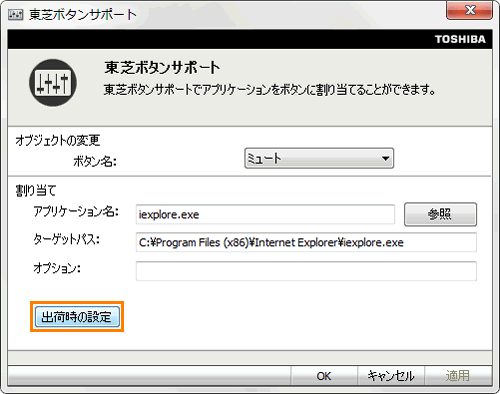
Task: Click the アプリケーション名 field with iexplore.exe
Action: click(265, 214)
